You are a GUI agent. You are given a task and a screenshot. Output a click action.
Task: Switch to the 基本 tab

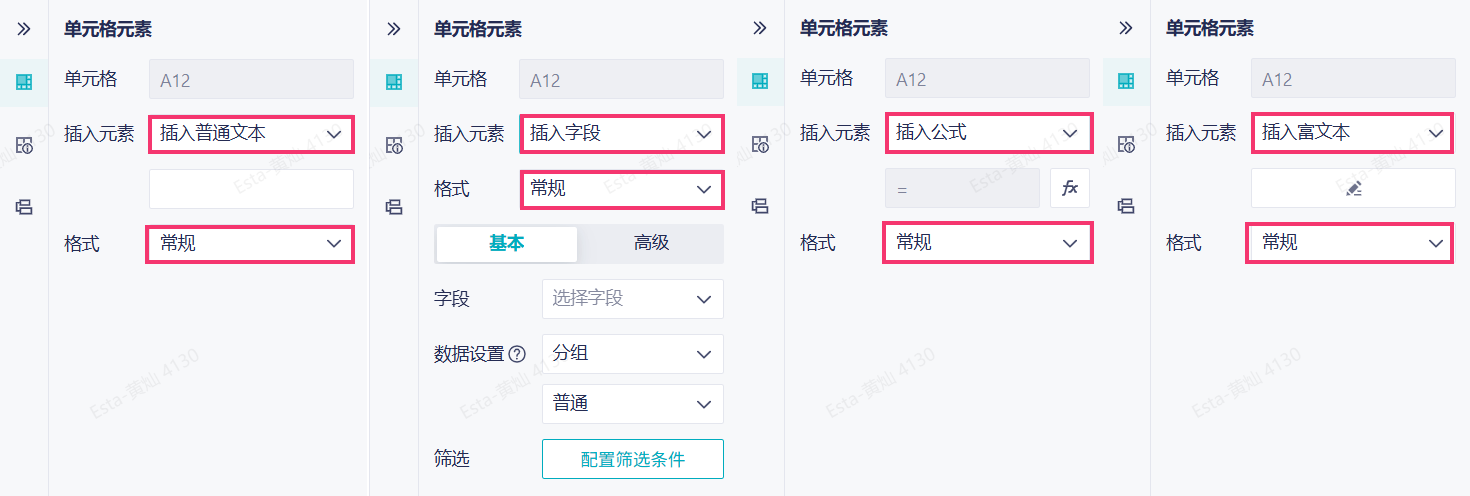tap(507, 243)
